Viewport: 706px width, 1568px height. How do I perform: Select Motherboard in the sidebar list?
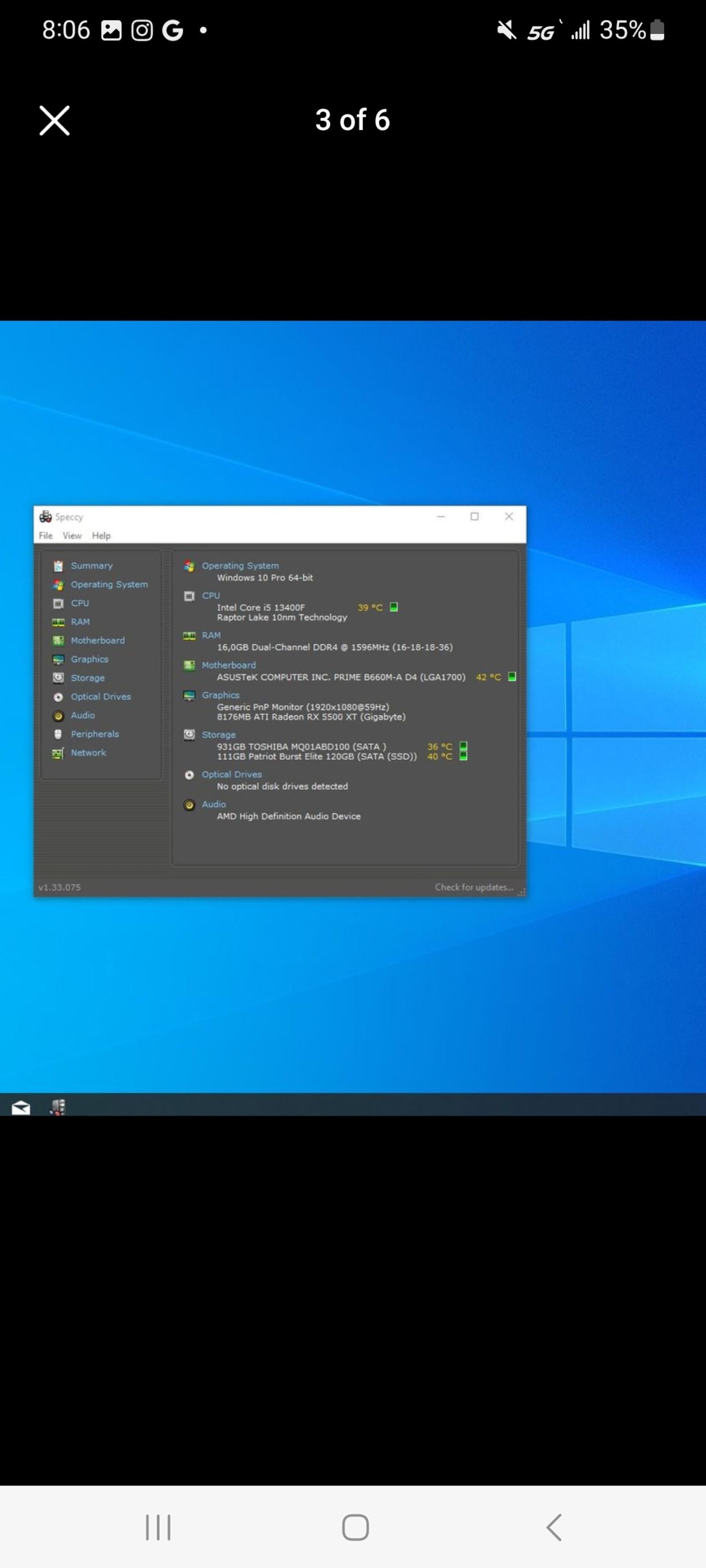(98, 640)
